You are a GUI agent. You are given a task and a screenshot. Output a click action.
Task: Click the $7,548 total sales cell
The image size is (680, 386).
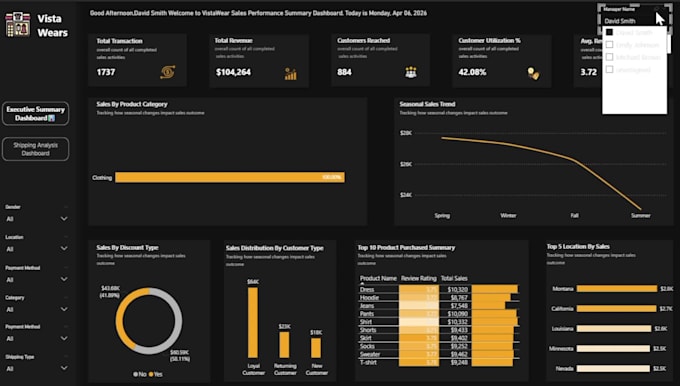point(459,306)
